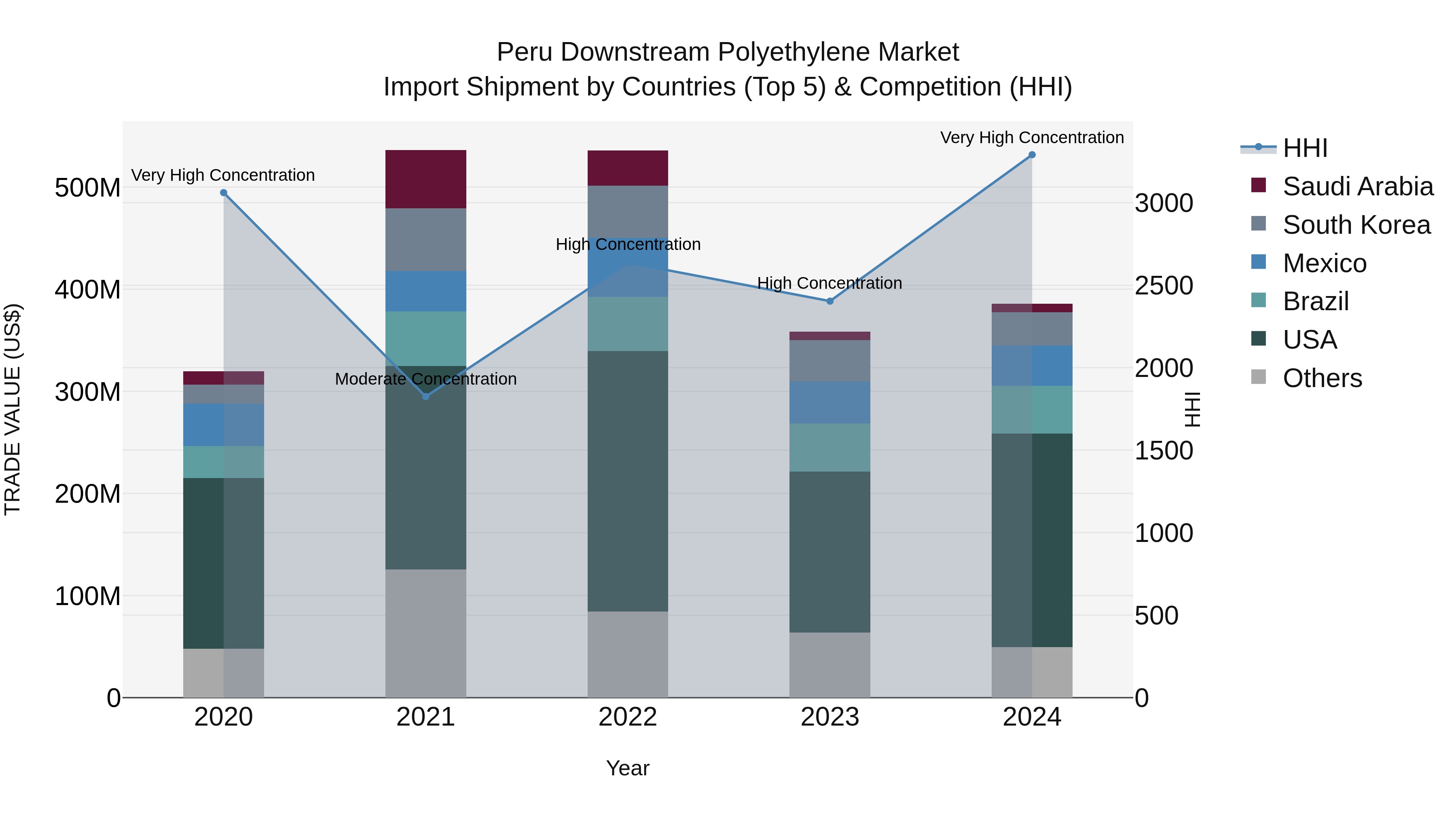The height and width of the screenshot is (819, 1456).
Task: Select the Brazil segment for 2023
Action: 830,448
